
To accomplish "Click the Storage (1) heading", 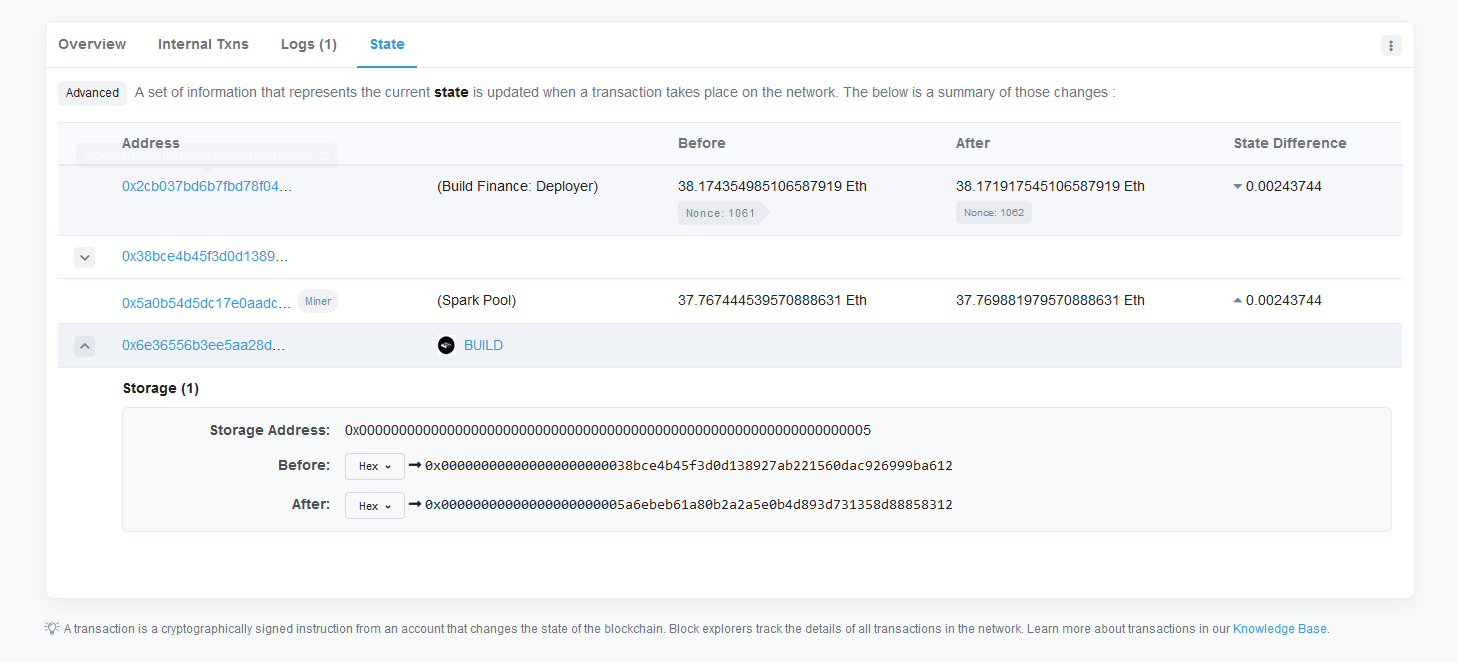I will (161, 388).
